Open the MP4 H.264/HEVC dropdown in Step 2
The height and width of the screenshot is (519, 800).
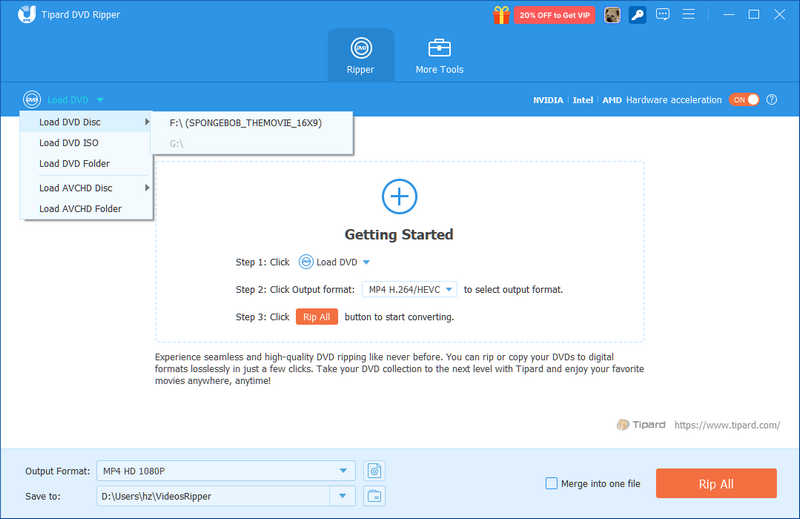(410, 289)
